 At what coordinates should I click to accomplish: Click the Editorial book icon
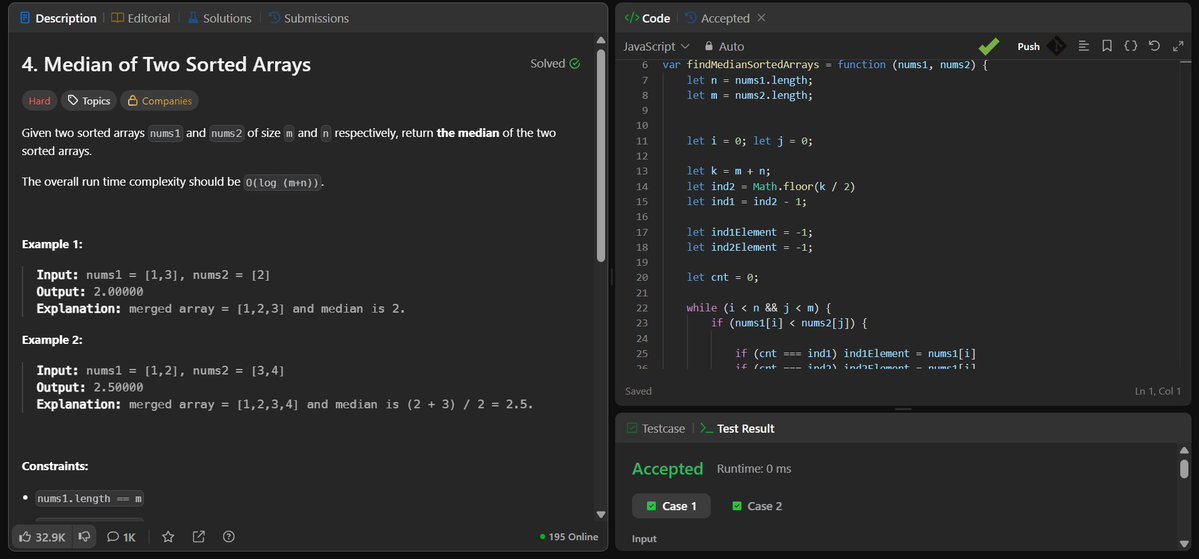point(117,18)
